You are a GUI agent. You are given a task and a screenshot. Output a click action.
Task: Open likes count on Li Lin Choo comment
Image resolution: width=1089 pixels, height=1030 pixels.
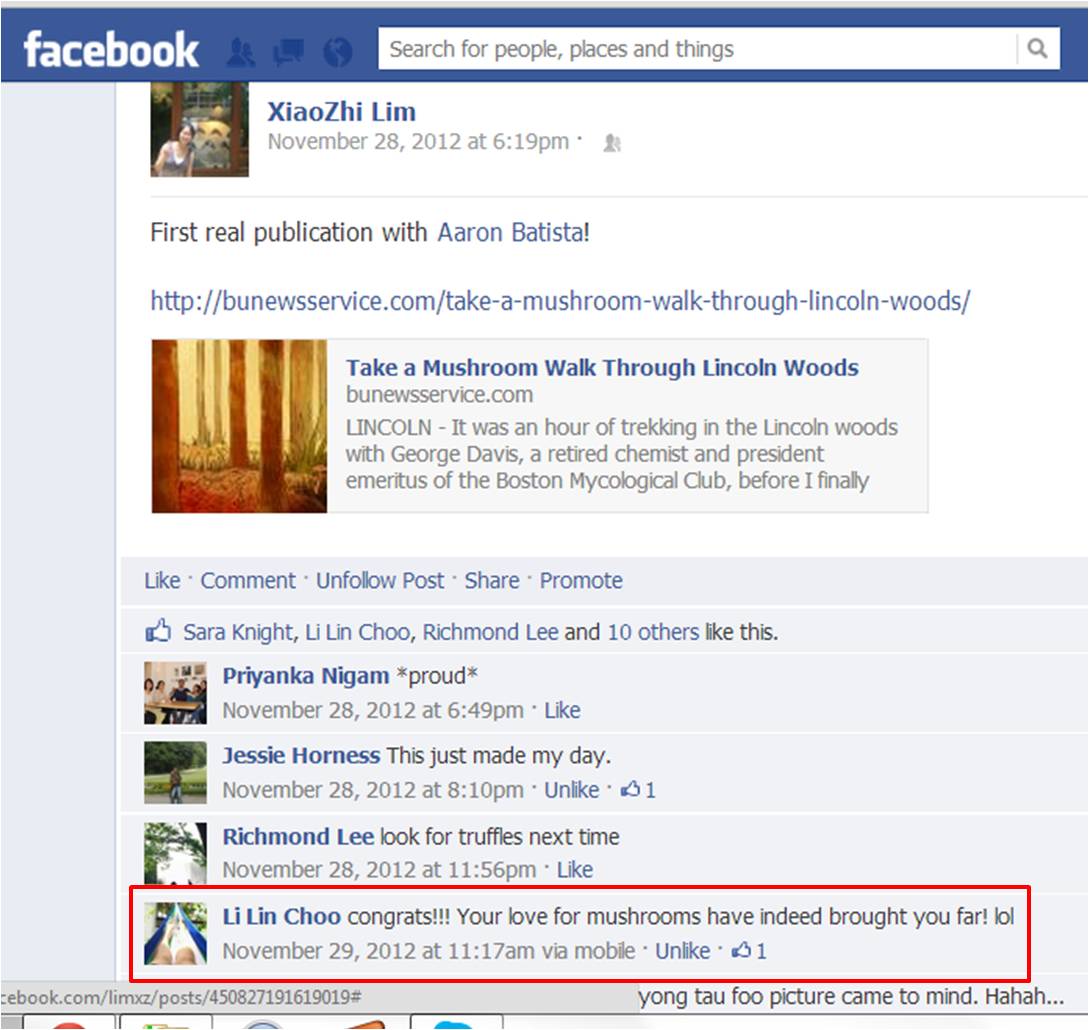[749, 950]
